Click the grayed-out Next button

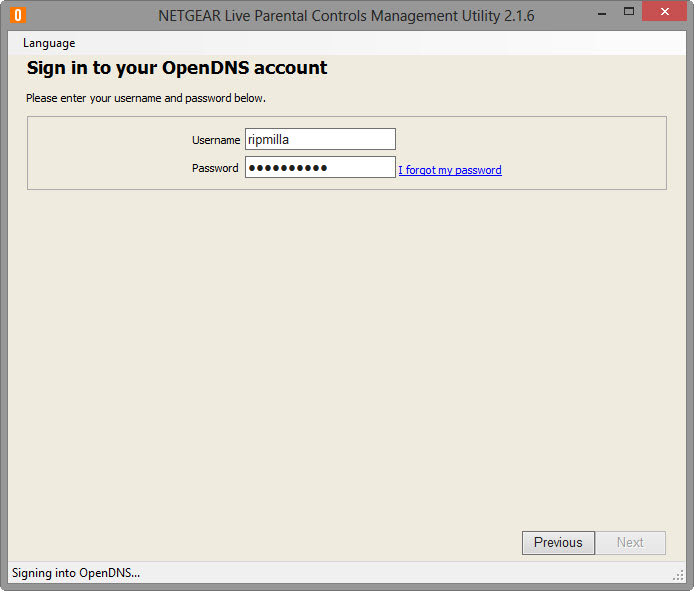(x=630, y=543)
